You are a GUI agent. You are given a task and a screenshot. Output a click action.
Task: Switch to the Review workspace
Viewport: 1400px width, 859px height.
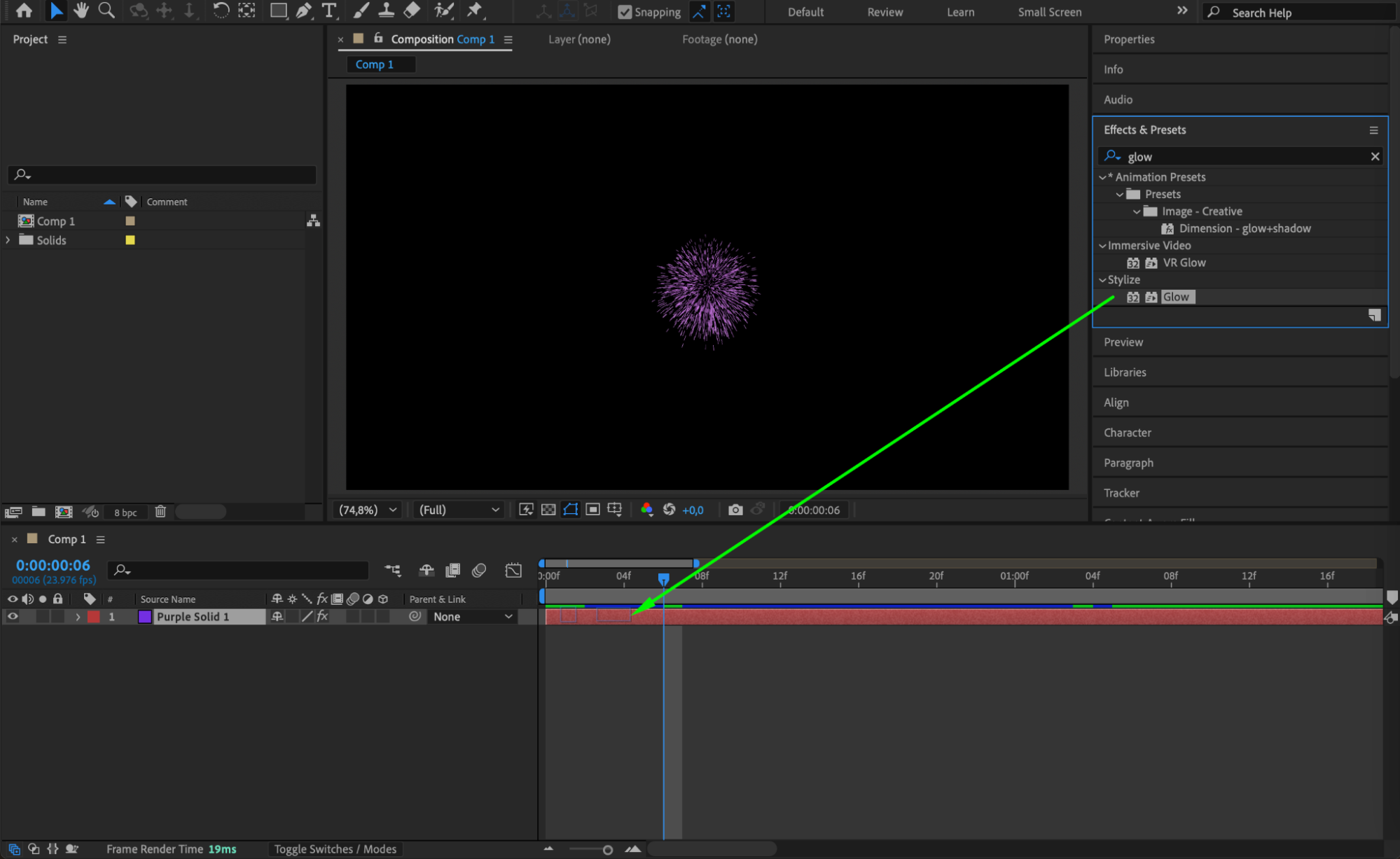(x=885, y=12)
